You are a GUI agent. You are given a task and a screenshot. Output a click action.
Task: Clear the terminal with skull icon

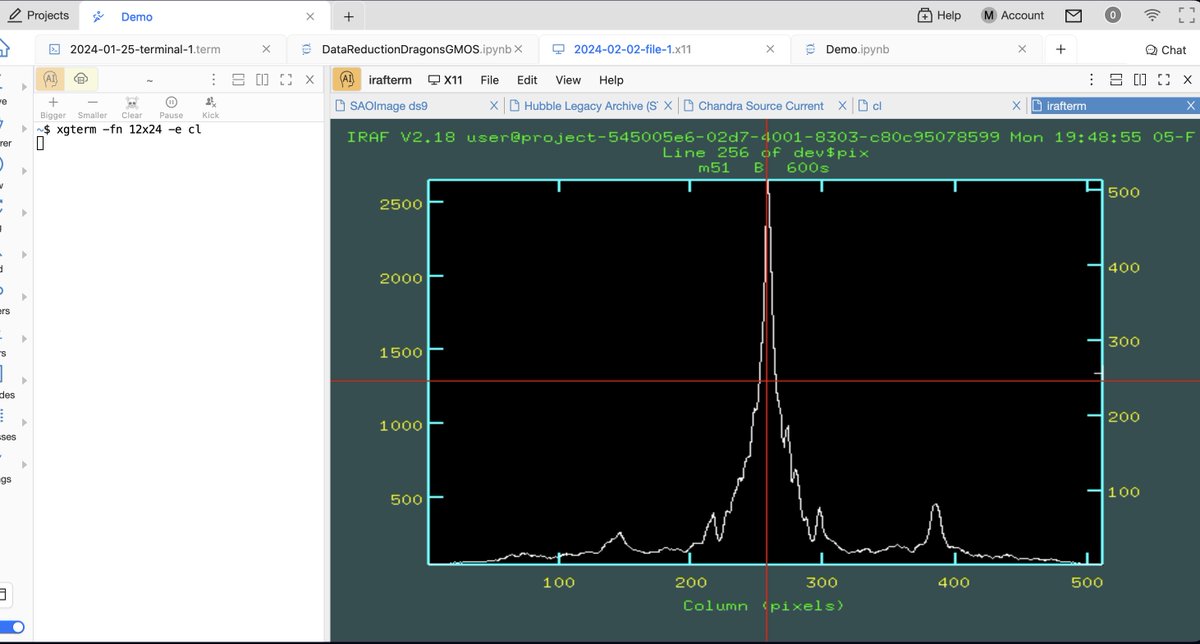click(132, 107)
